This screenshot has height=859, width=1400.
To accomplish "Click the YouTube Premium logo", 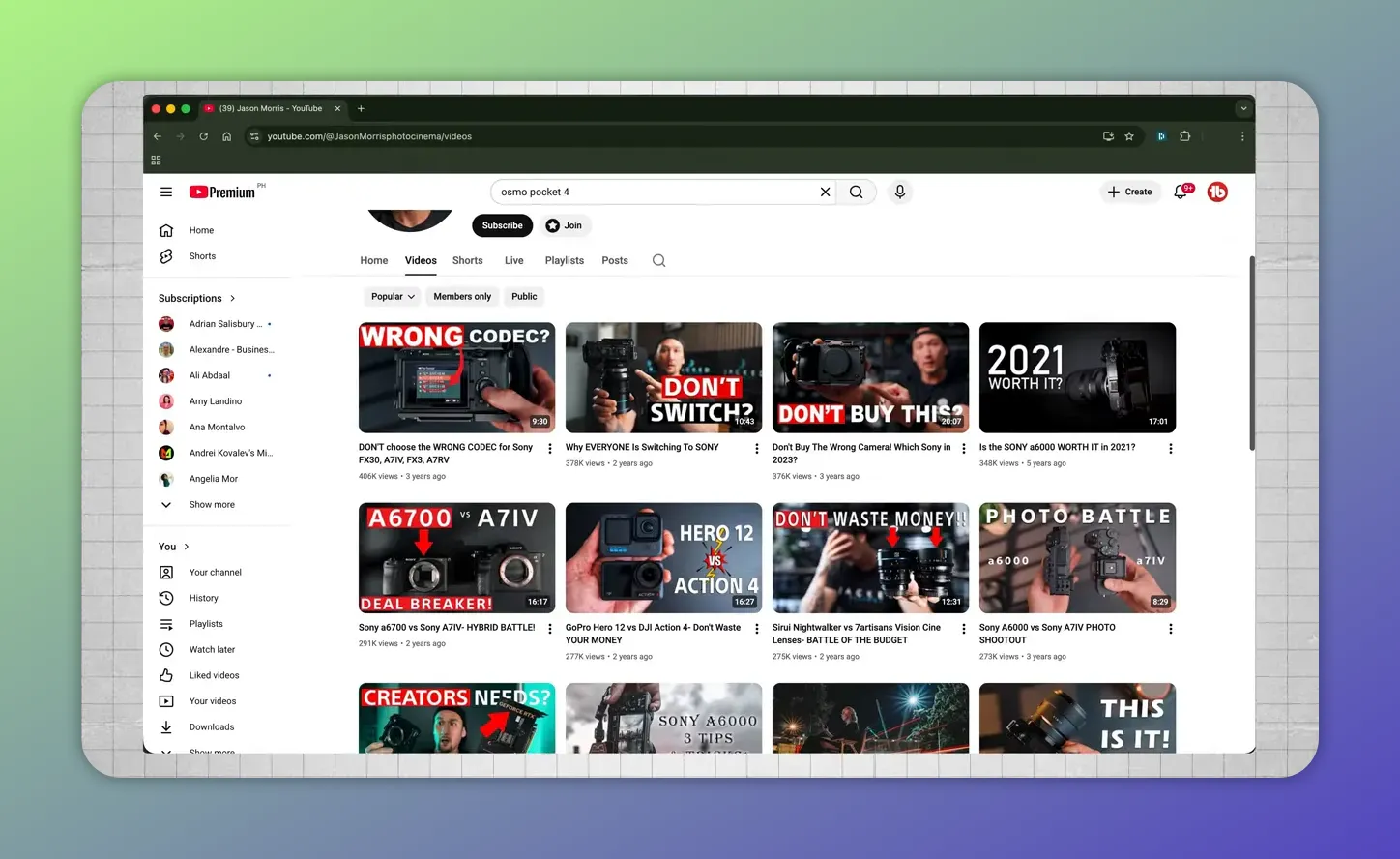I will point(223,192).
